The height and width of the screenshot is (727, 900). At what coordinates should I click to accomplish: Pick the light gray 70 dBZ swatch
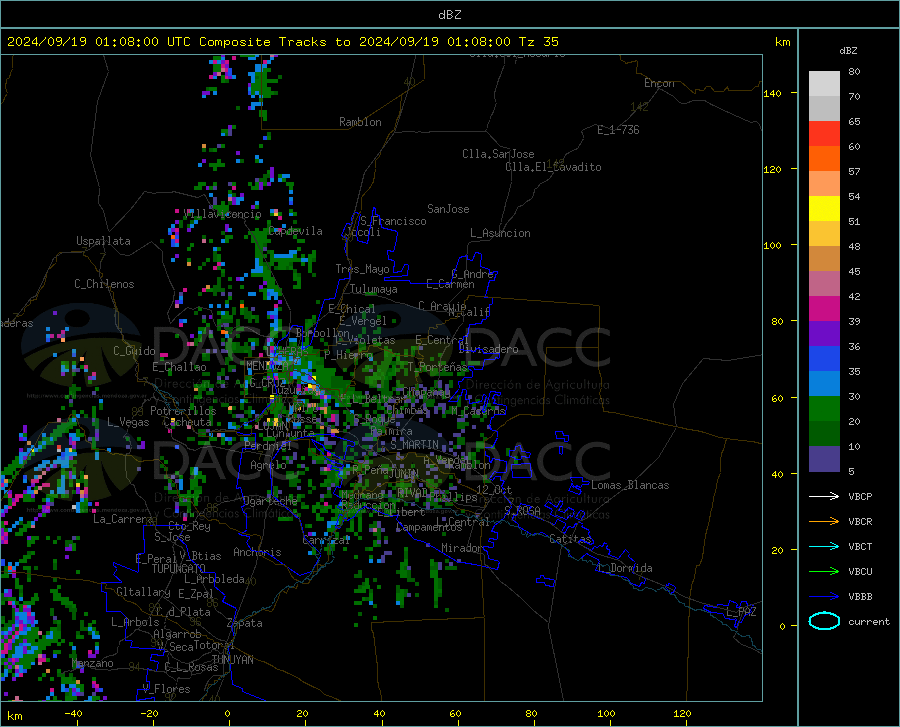click(824, 84)
